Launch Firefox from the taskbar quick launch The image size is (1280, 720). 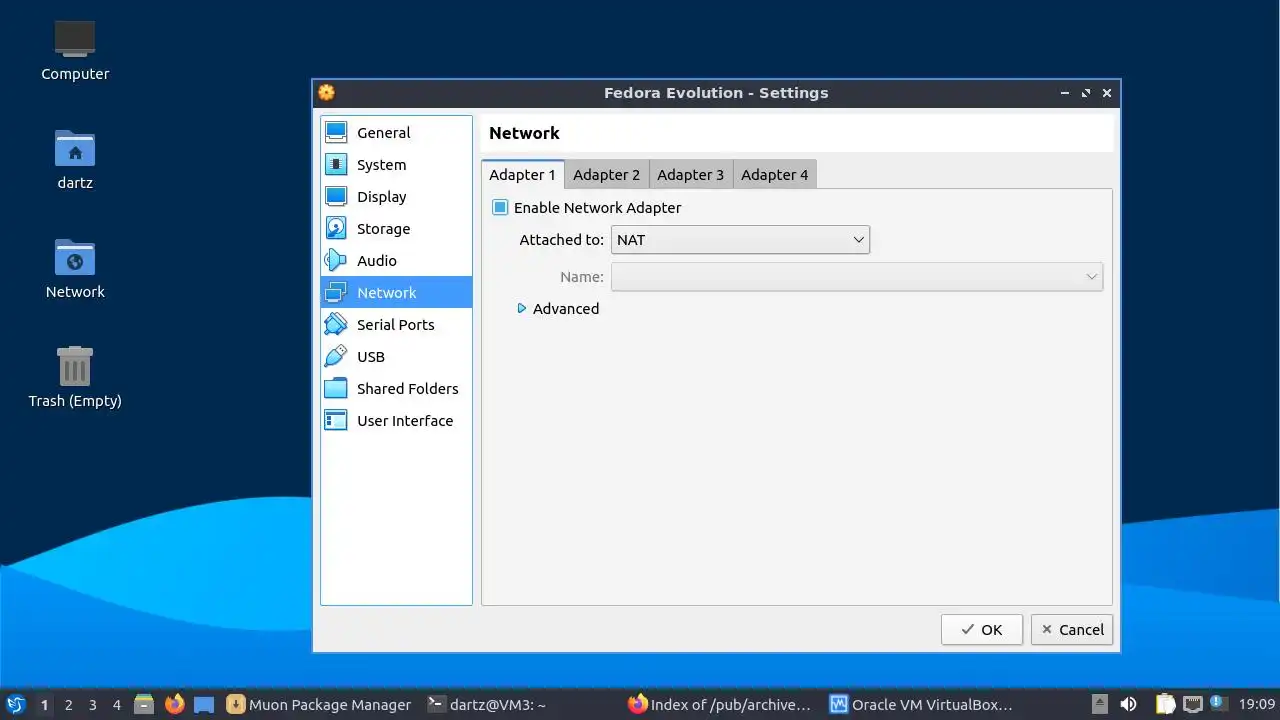coord(174,704)
